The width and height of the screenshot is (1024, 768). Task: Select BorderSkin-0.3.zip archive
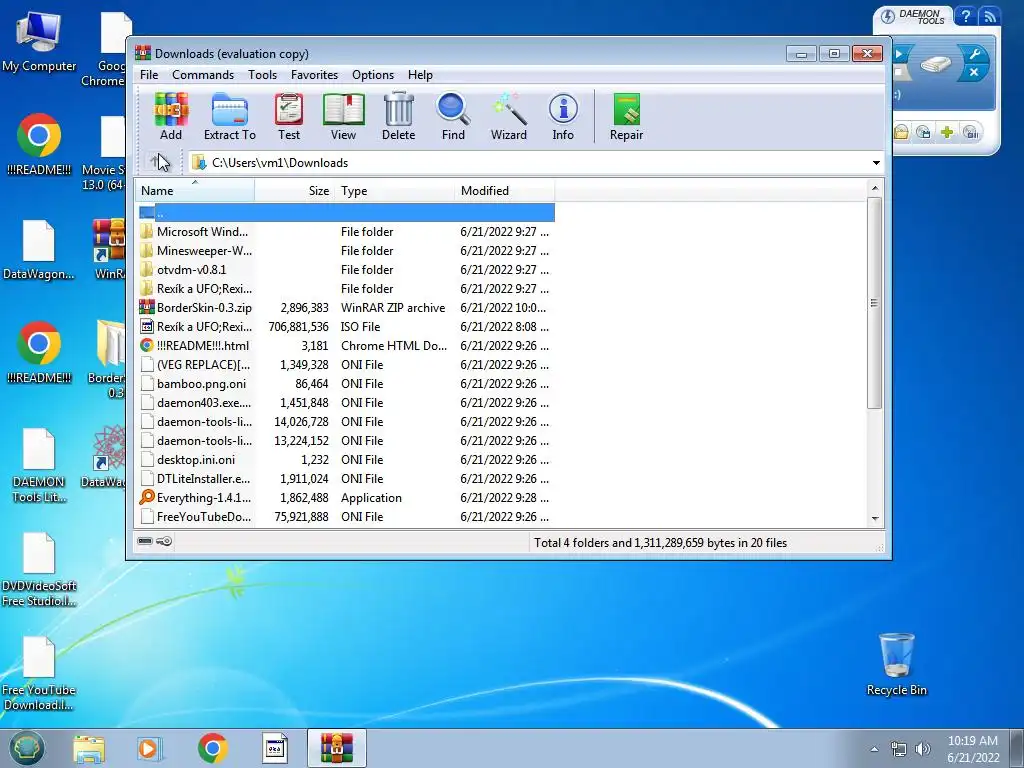click(x=346, y=308)
